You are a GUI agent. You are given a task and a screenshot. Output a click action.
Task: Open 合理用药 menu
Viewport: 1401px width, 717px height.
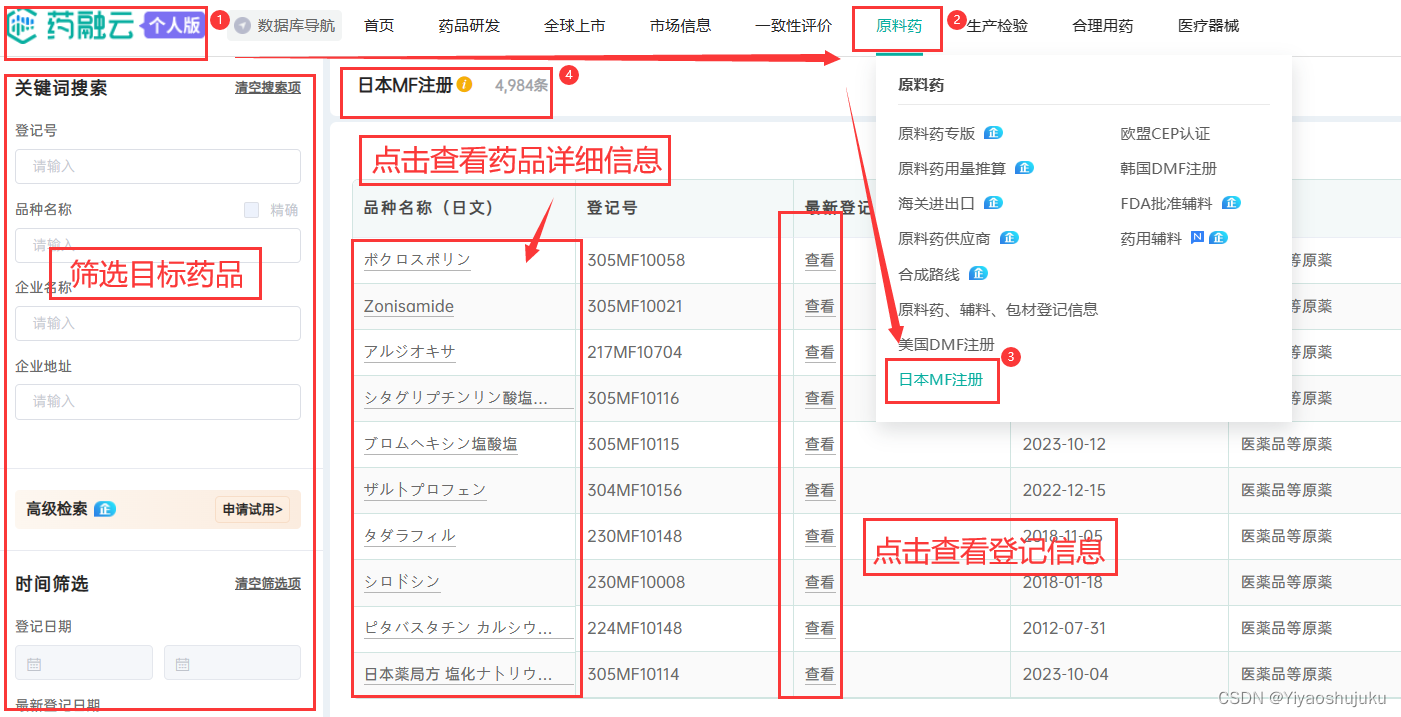(1103, 26)
